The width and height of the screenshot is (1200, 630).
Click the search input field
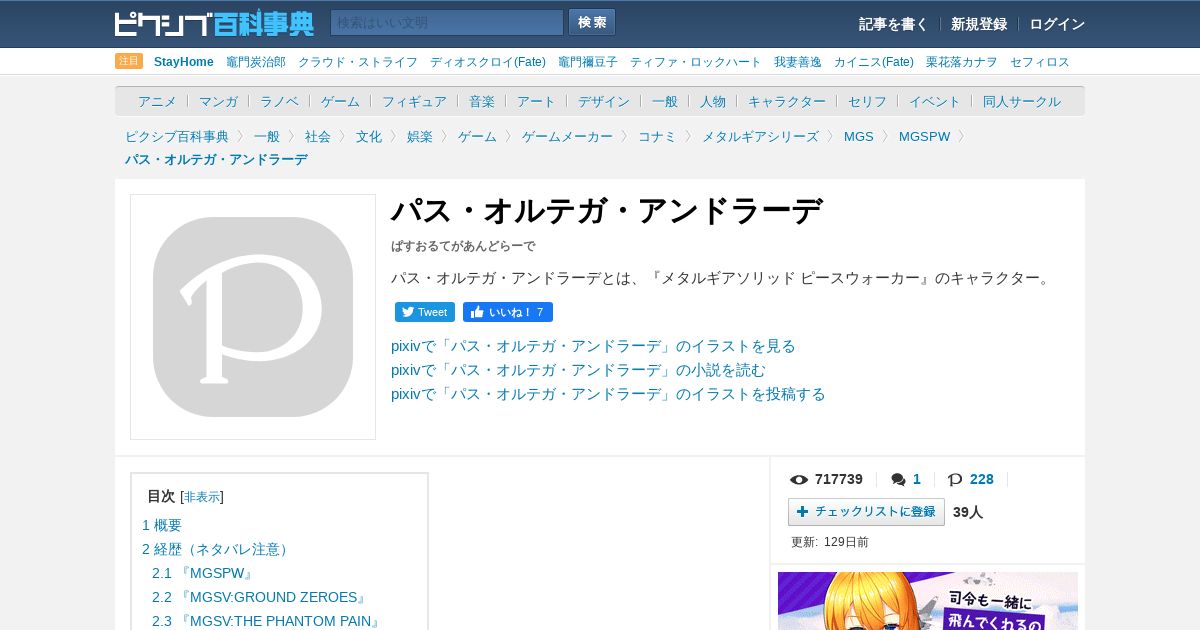(x=447, y=23)
